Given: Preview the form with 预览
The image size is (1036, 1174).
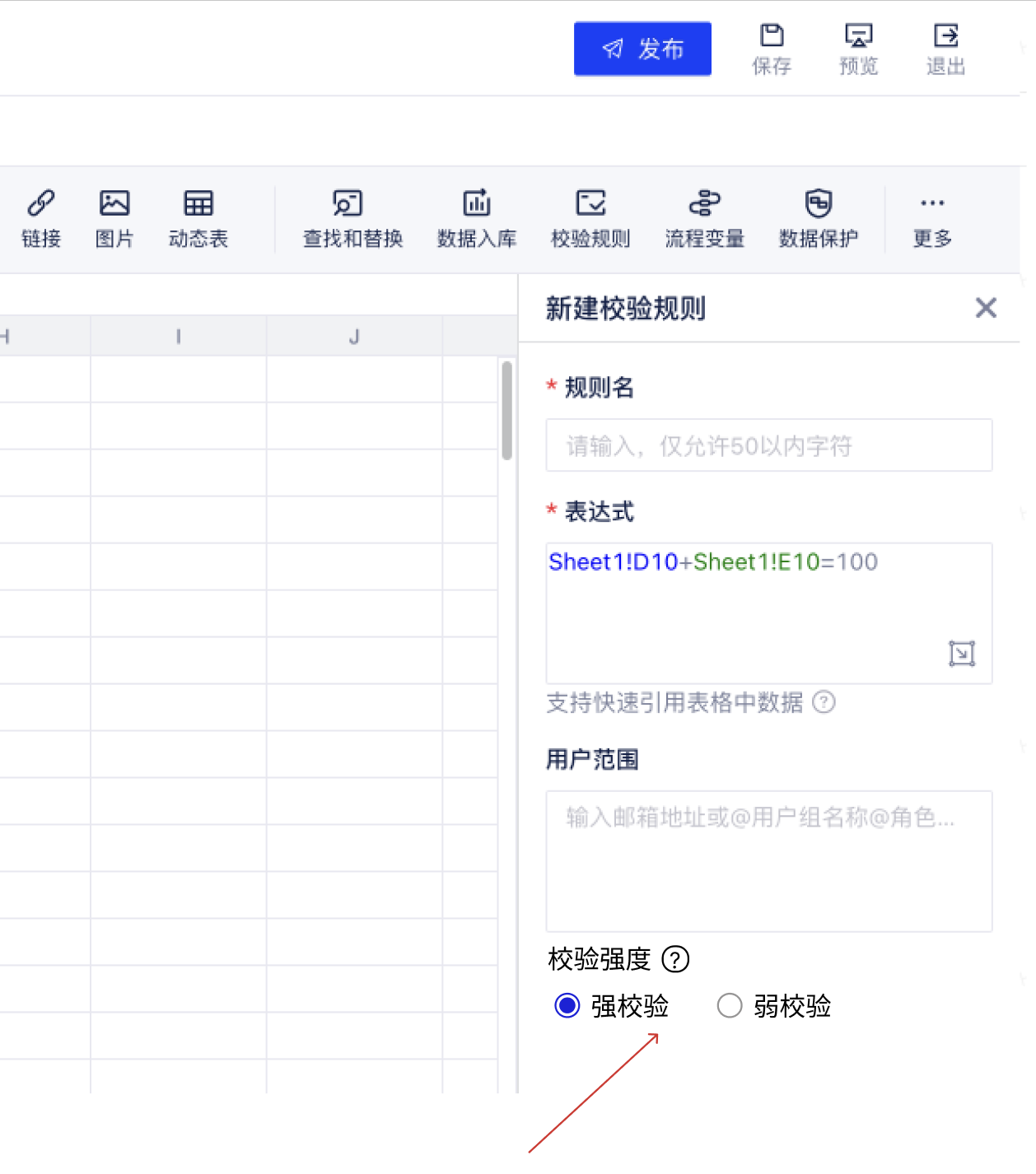Looking at the screenshot, I should [858, 49].
